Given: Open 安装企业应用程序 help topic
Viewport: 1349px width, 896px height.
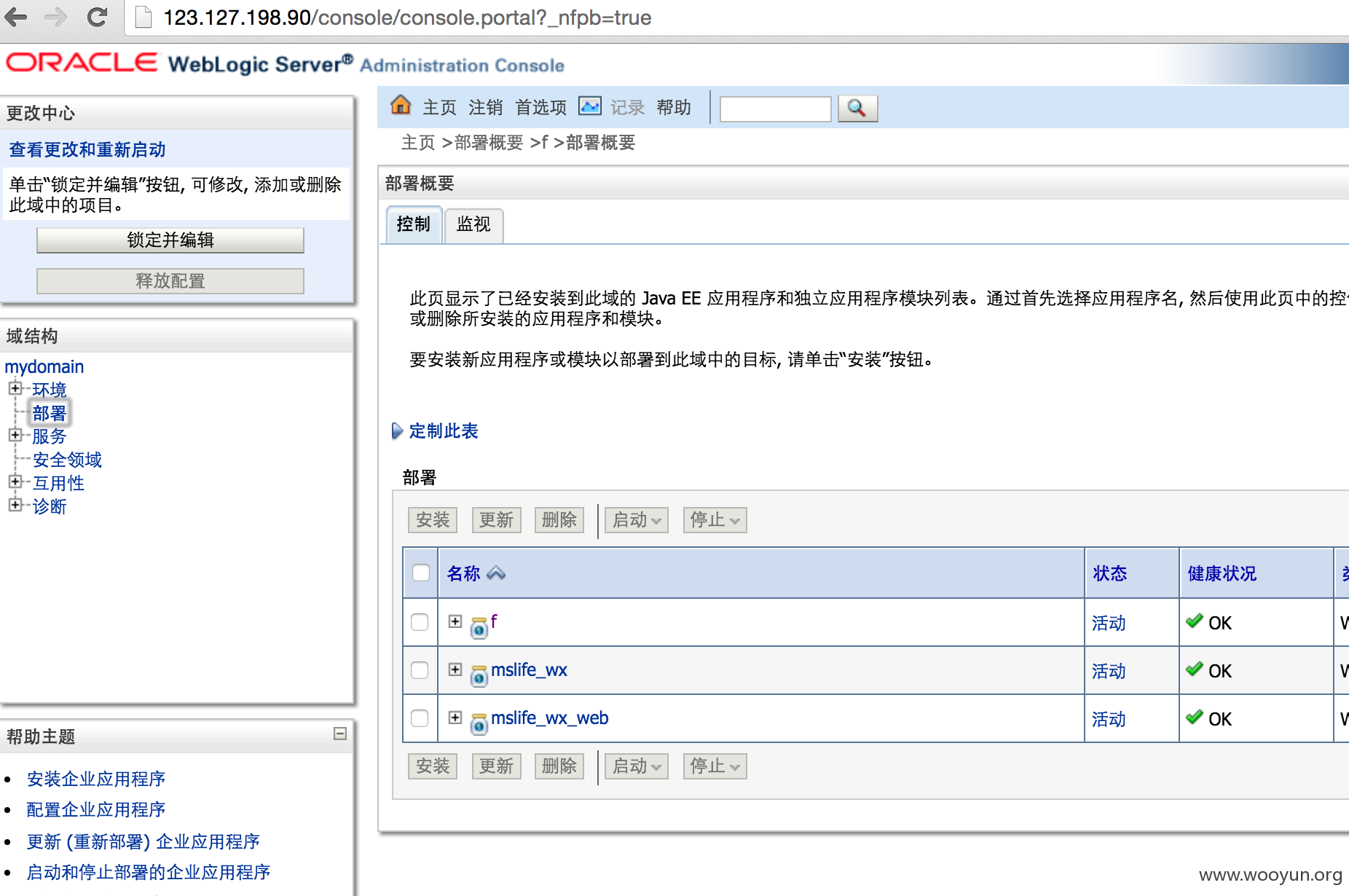Looking at the screenshot, I should tap(96, 779).
